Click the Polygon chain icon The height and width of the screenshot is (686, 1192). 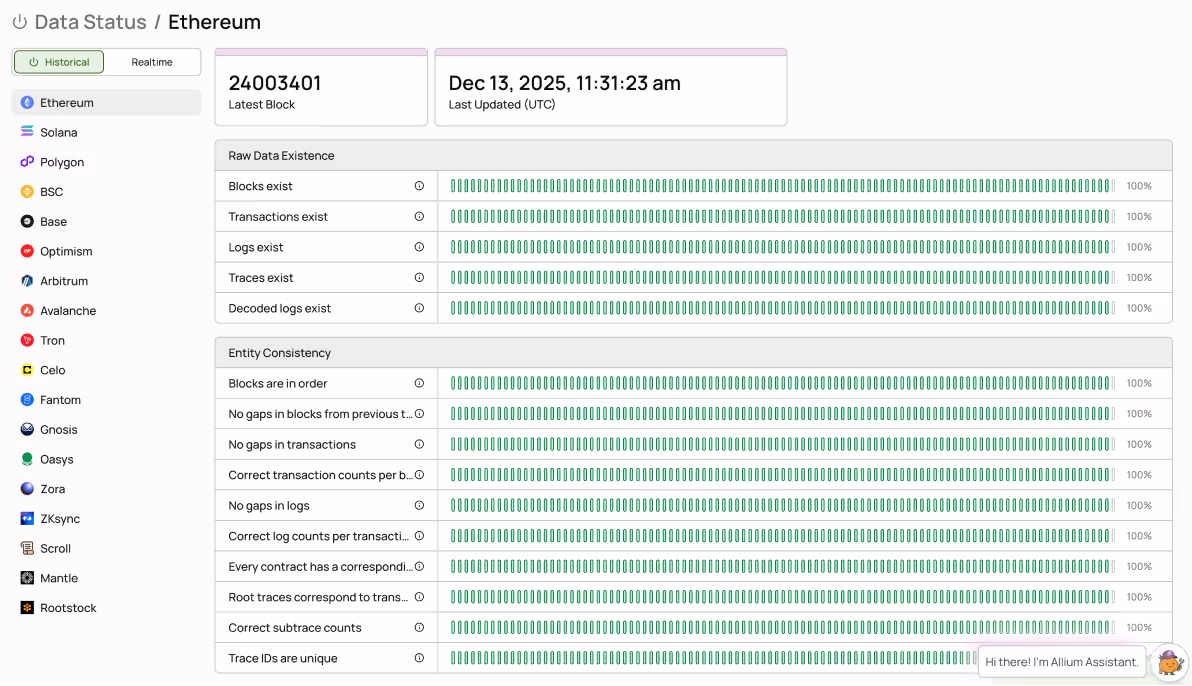click(27, 162)
